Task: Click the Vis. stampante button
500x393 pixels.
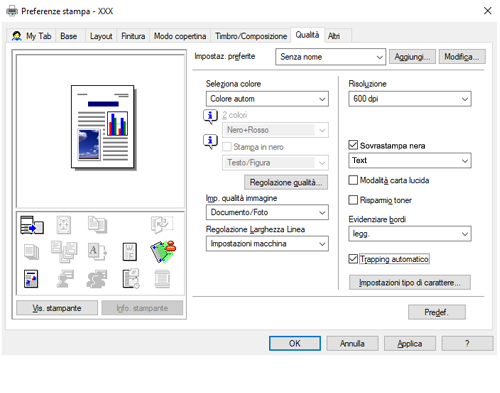Action: tap(57, 308)
